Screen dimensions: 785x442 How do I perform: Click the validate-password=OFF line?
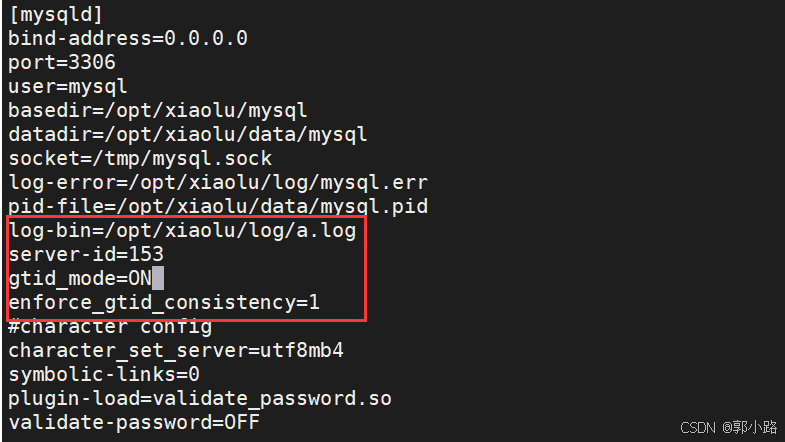134,422
